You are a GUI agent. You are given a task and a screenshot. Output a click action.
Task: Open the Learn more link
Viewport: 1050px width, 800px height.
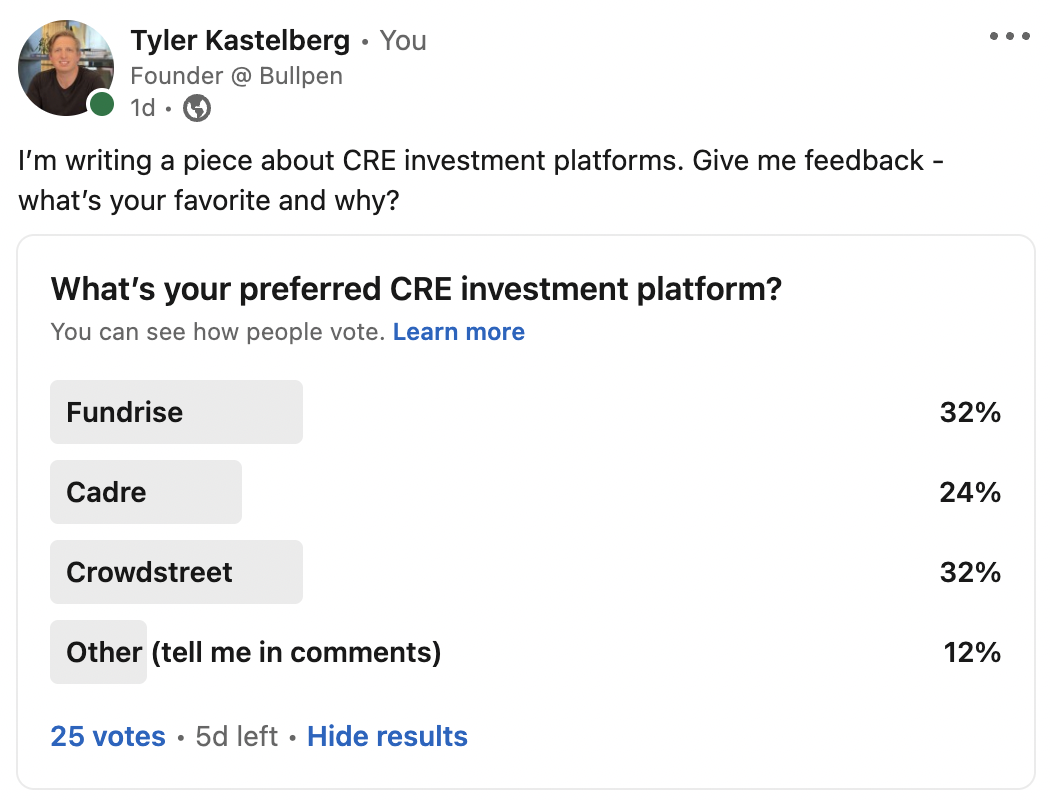pos(459,331)
